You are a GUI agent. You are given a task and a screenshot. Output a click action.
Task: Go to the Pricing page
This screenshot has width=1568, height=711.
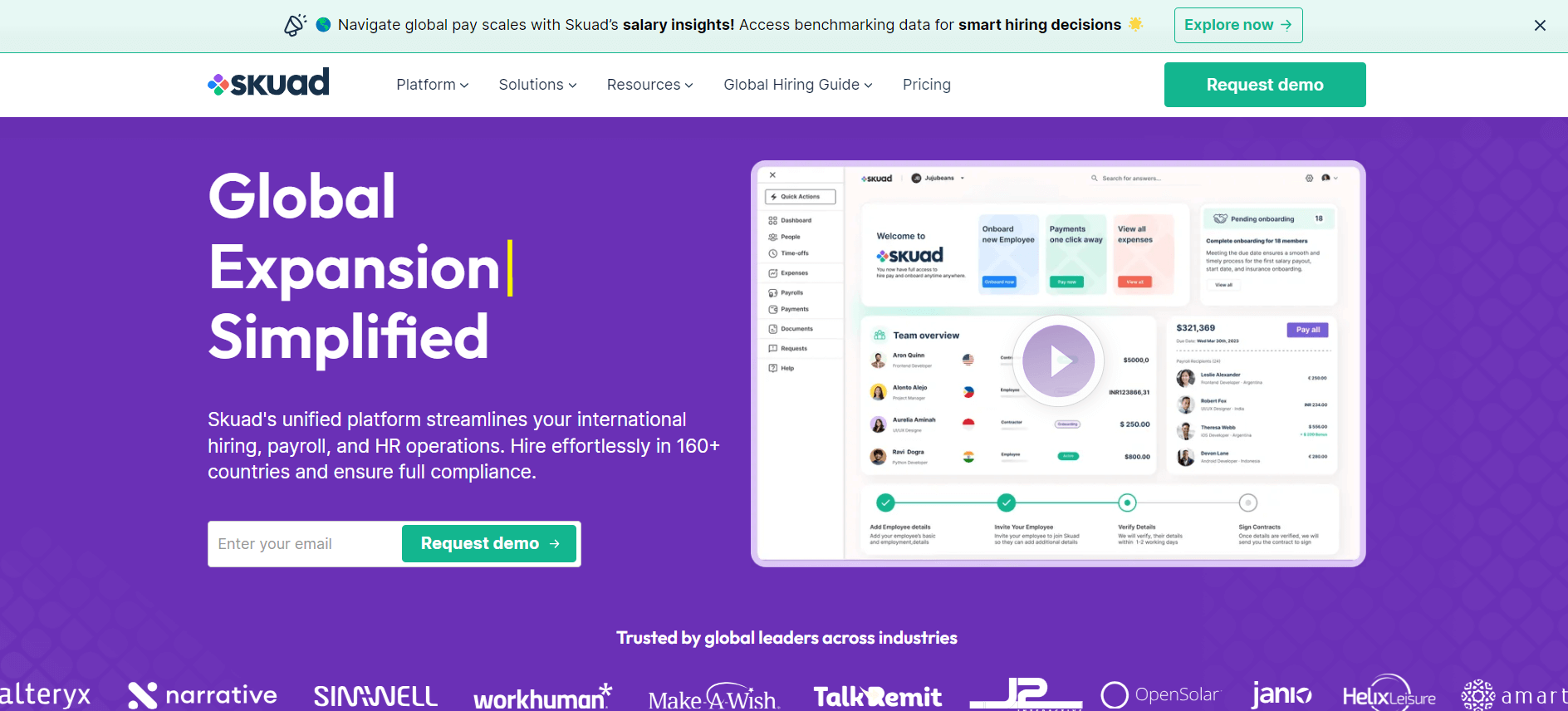point(926,85)
